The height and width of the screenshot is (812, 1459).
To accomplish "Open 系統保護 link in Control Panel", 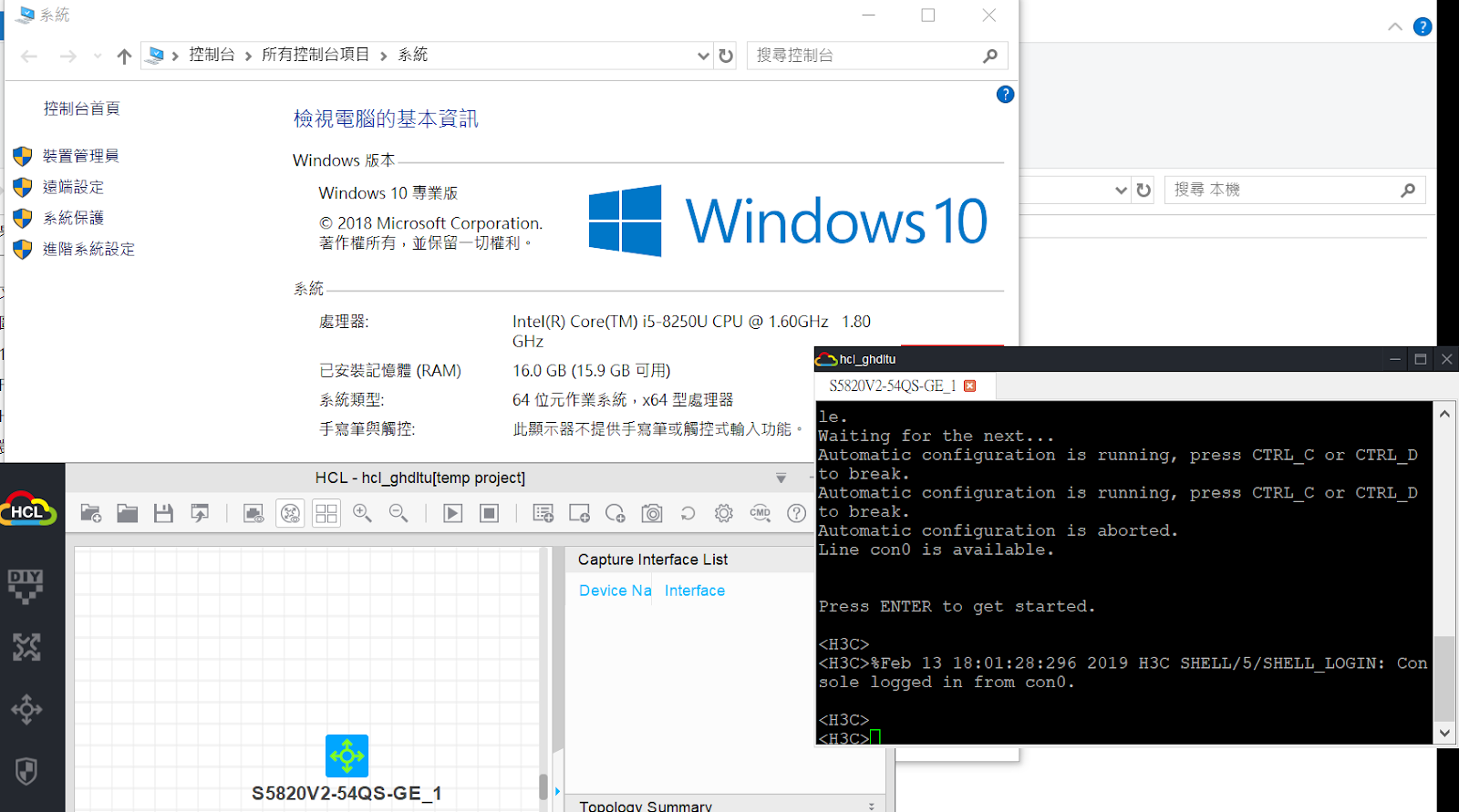I will (x=73, y=218).
